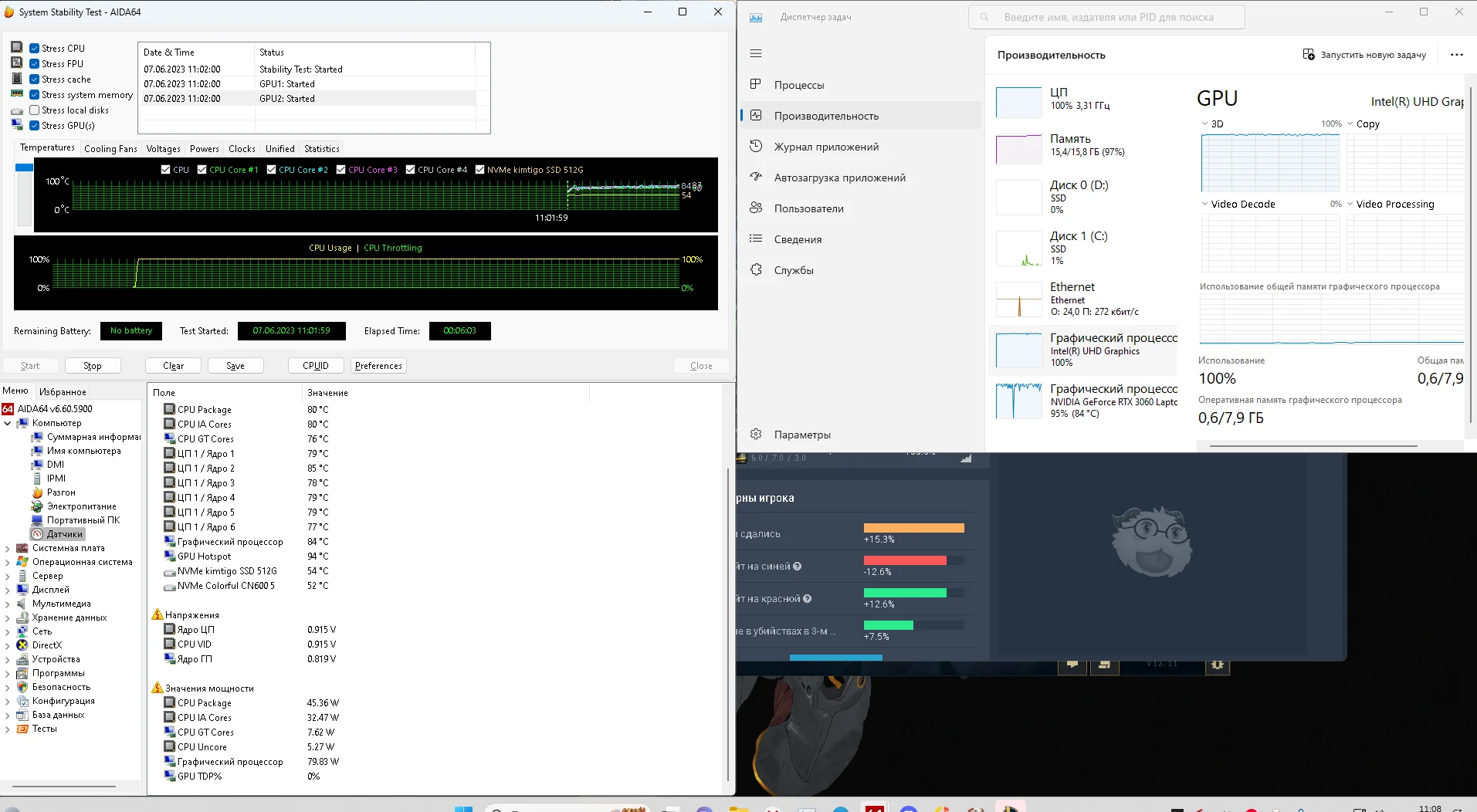Toggle the CPU Core #3 graph checkbox

tap(341, 170)
